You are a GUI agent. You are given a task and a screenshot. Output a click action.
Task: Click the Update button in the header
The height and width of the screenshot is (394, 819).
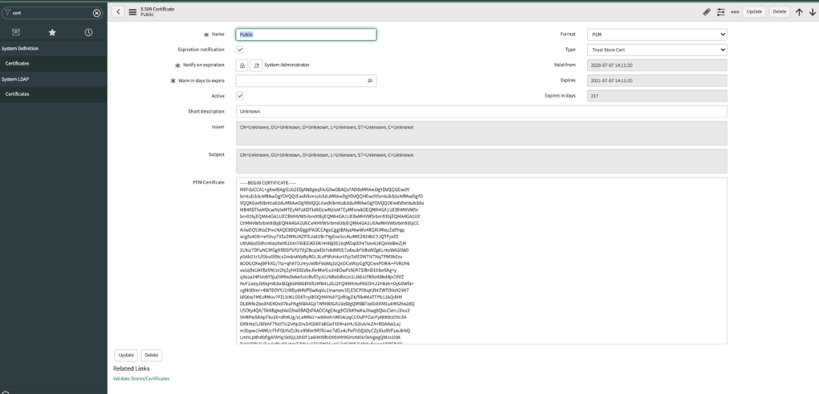[754, 11]
